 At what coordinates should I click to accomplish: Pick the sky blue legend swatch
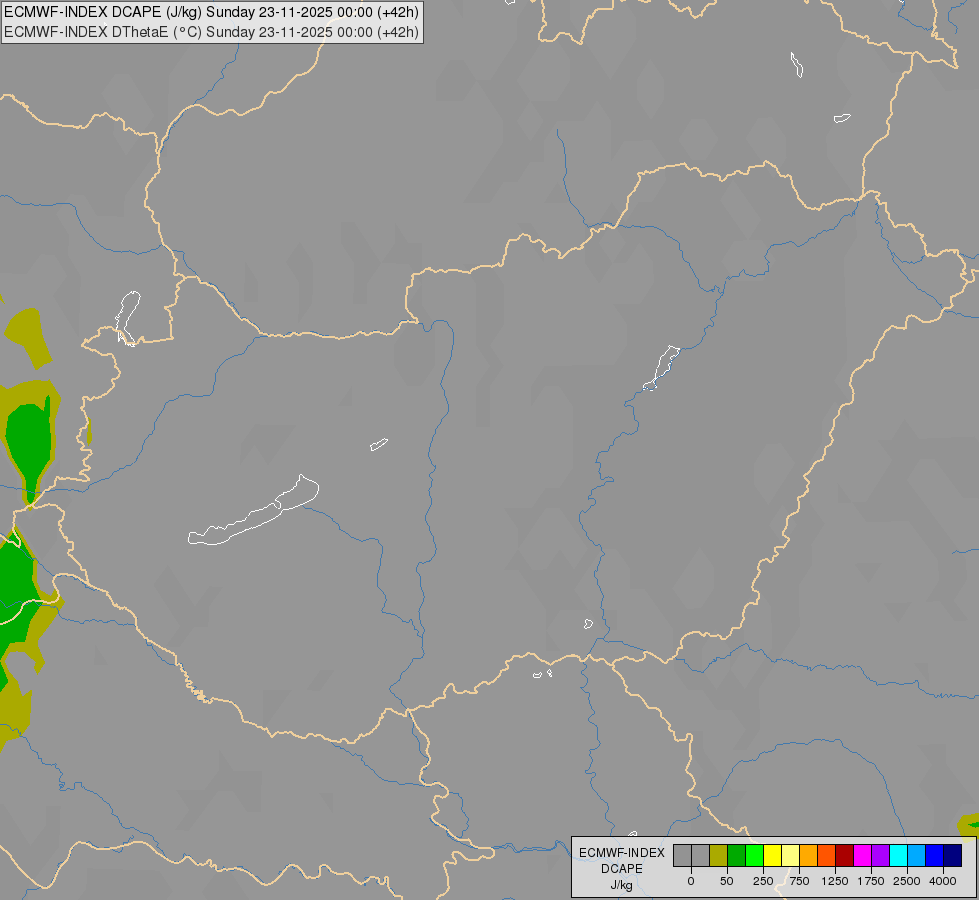coord(917,856)
